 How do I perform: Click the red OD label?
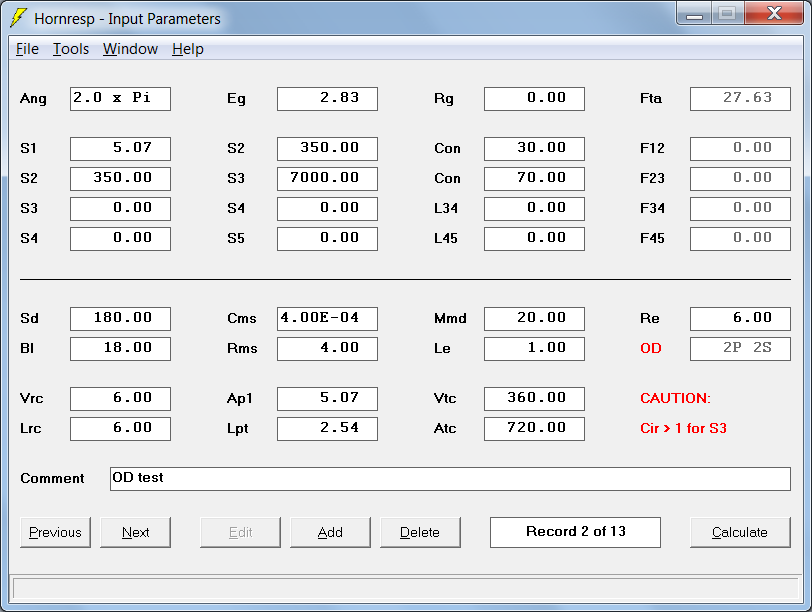click(x=651, y=348)
